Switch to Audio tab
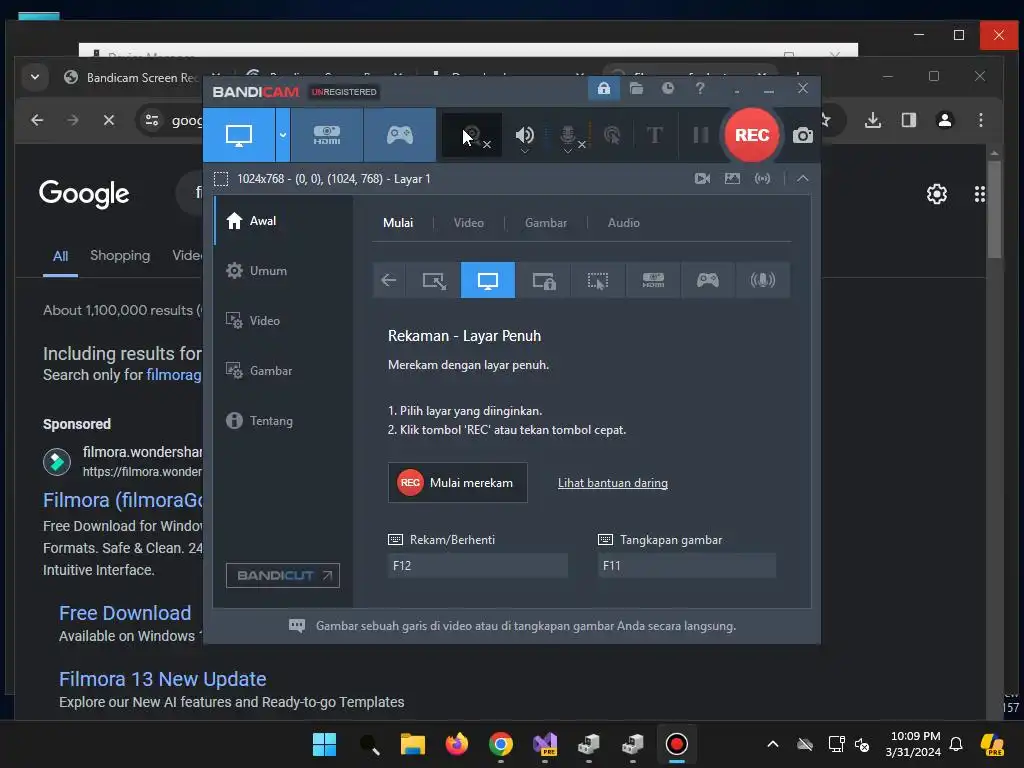This screenshot has height=768, width=1024. coord(624,223)
